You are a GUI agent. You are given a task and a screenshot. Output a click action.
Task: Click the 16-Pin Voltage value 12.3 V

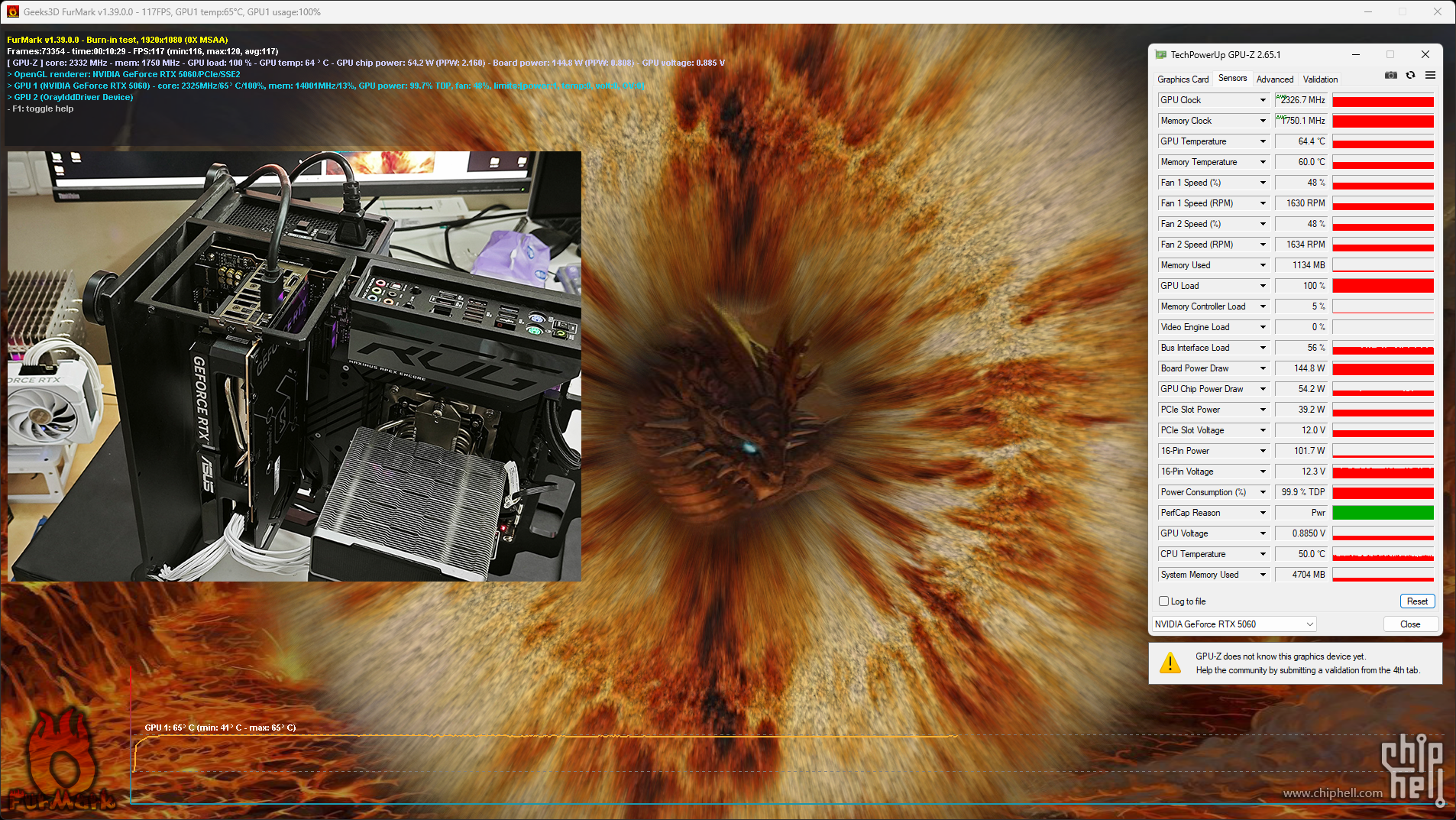(1302, 472)
